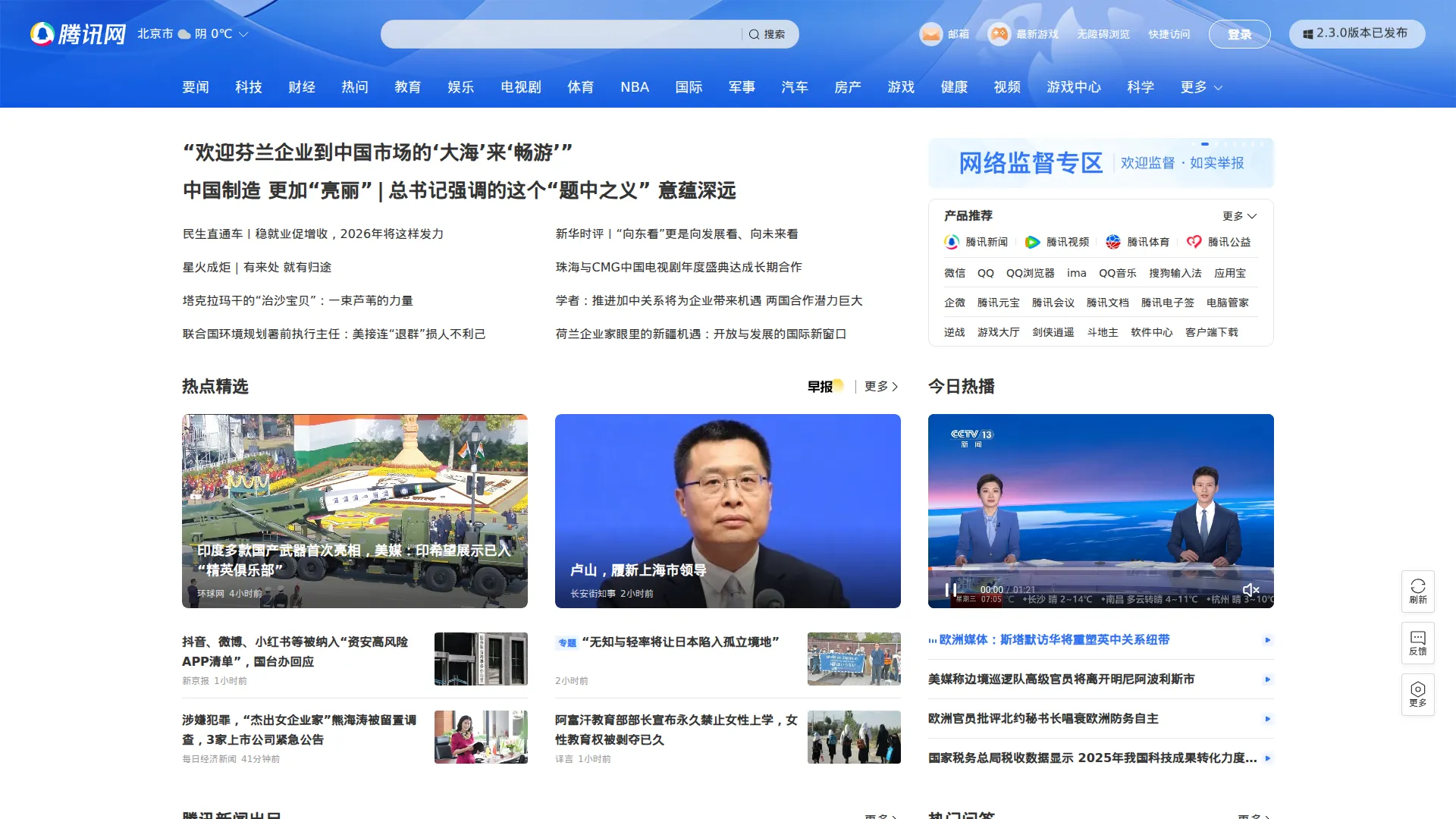Click the Tencent Charity heart icon
This screenshot has height=819, width=1456.
pos(1194,242)
